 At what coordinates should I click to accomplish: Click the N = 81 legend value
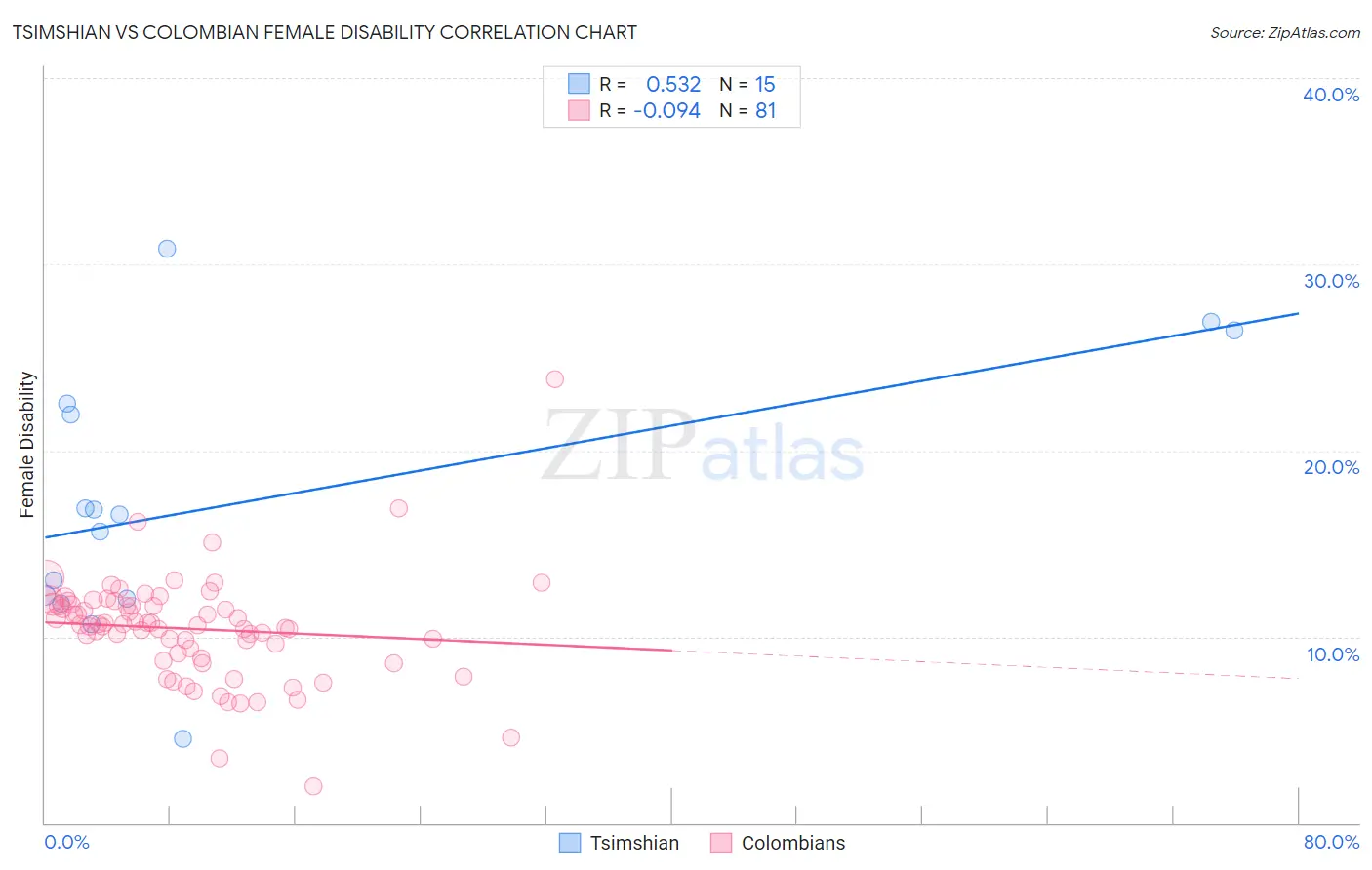pos(747,110)
